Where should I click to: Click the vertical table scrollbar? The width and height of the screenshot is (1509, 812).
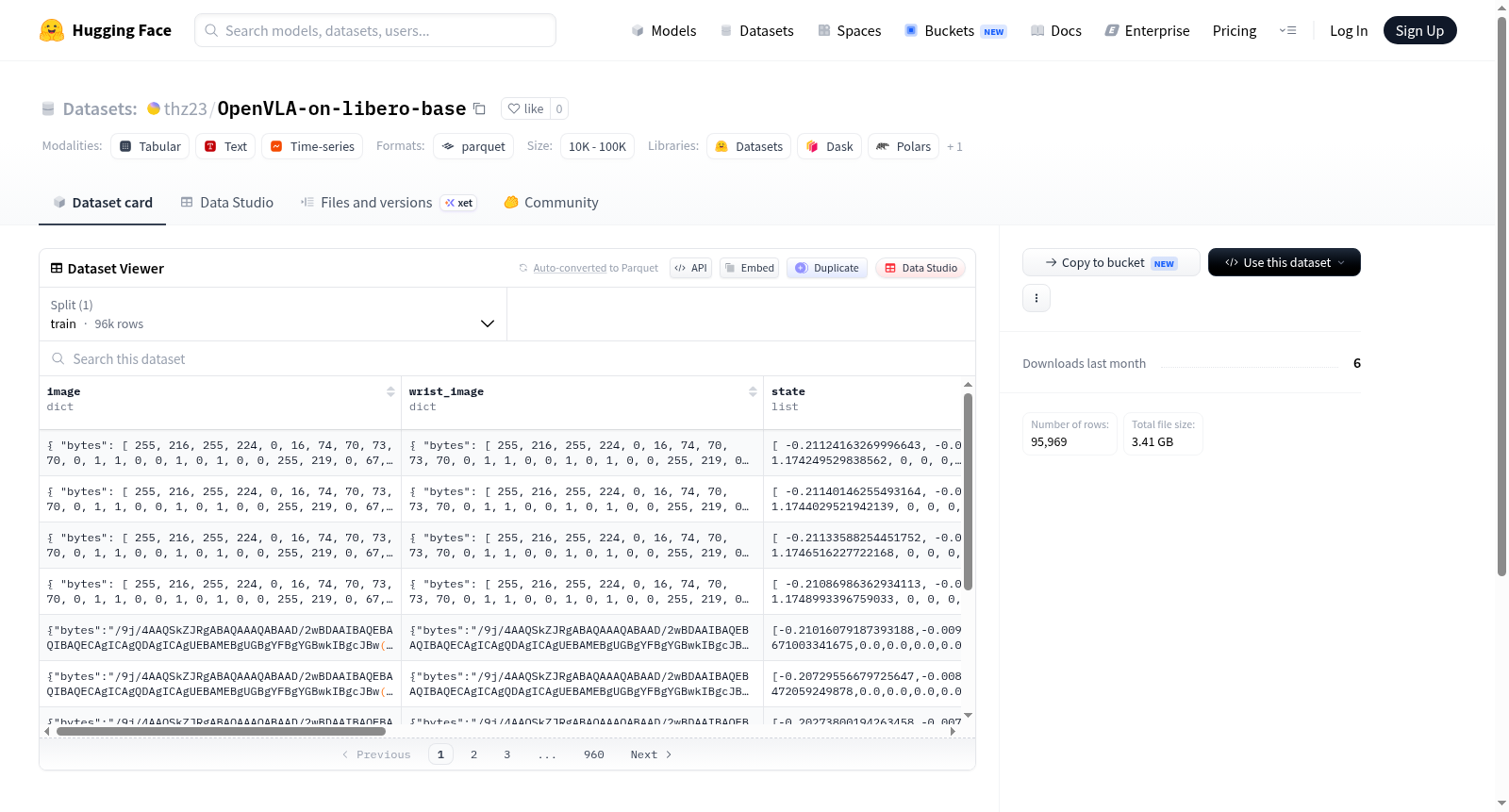pyautogui.click(x=968, y=491)
